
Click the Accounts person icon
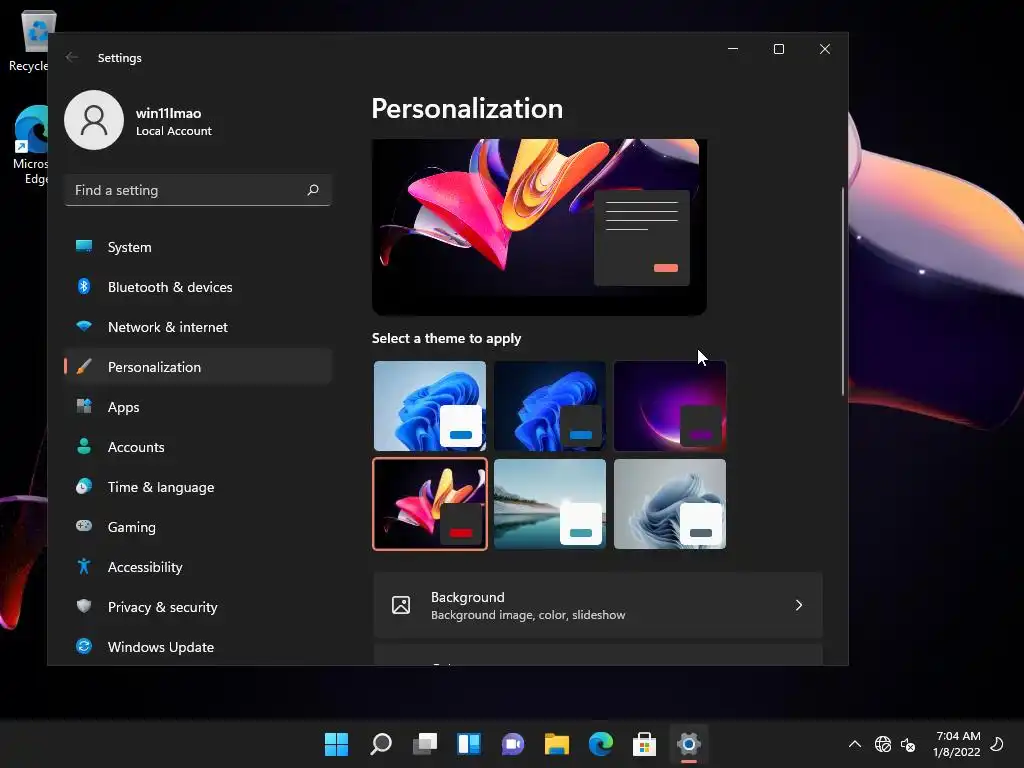point(84,446)
